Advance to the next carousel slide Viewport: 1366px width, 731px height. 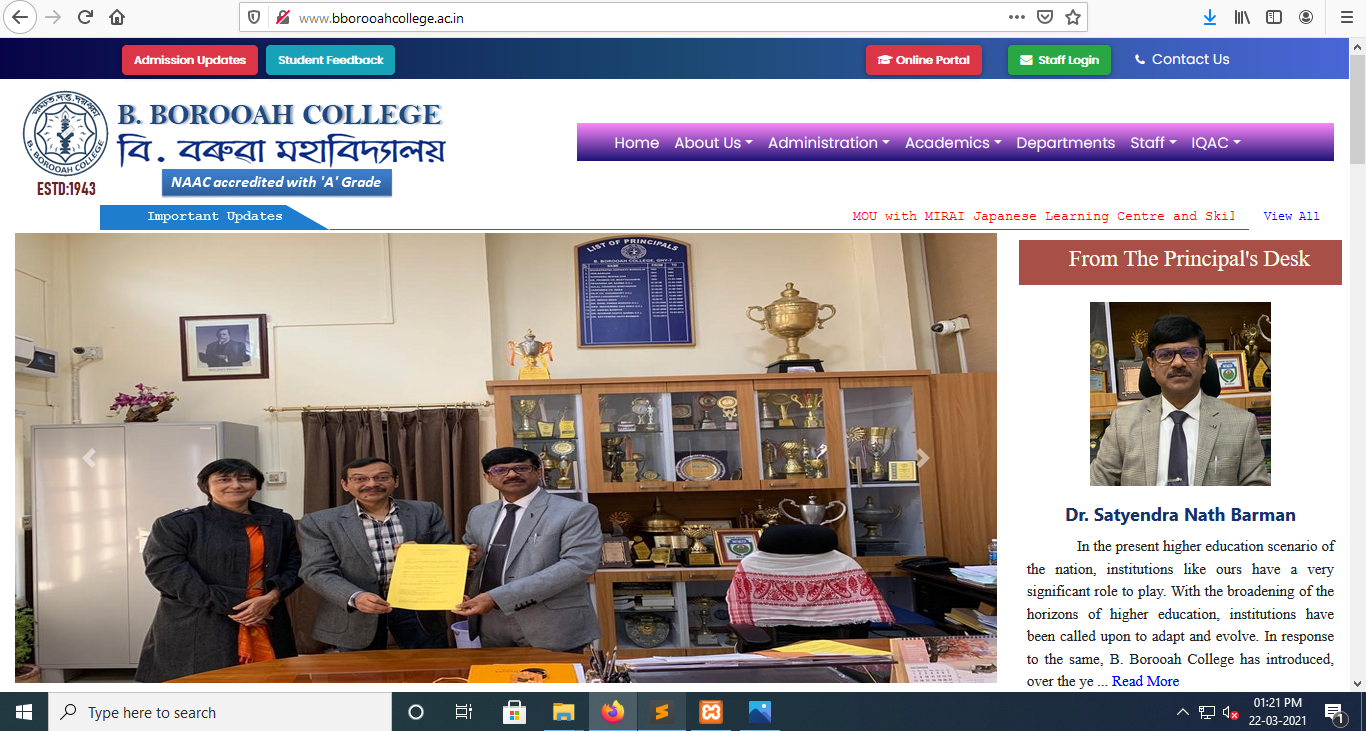(923, 458)
